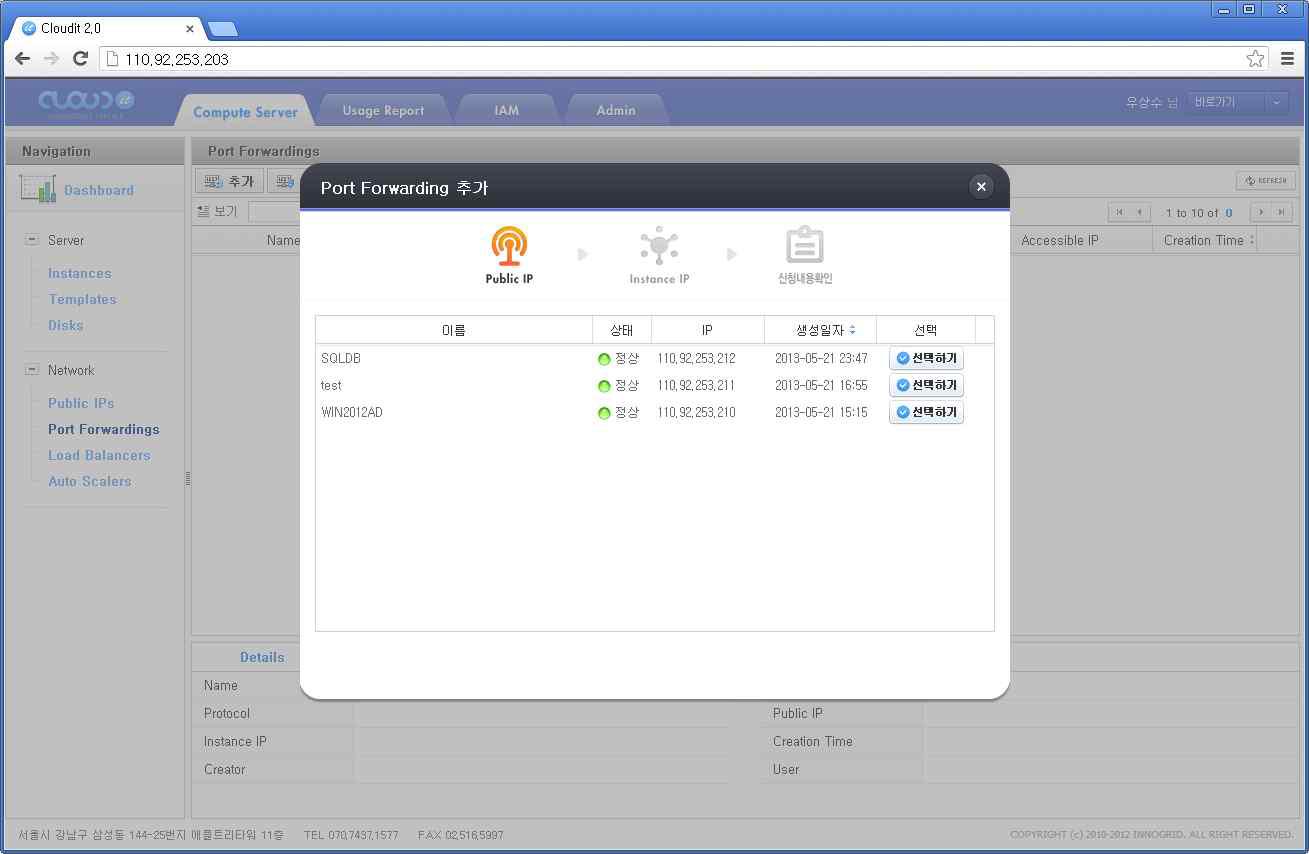Open Instances in the navigation
The height and width of the screenshot is (854, 1309).
pyautogui.click(x=80, y=273)
